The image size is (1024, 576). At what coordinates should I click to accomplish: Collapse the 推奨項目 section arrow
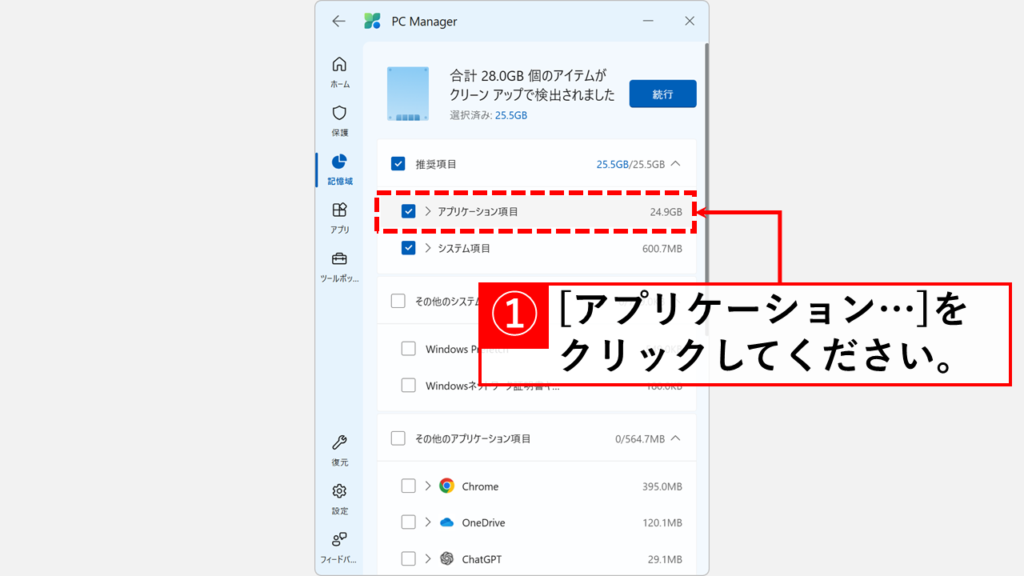[x=675, y=164]
